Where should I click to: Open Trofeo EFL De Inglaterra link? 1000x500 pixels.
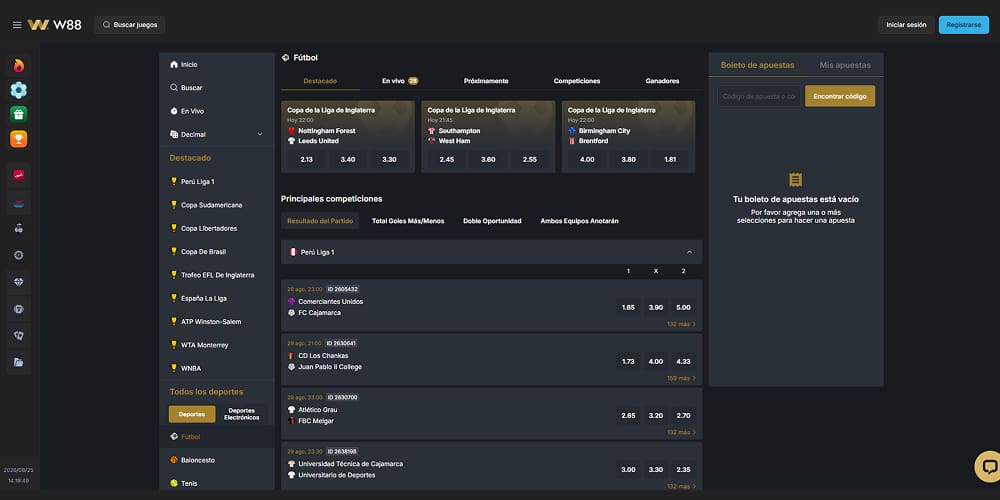(217, 275)
